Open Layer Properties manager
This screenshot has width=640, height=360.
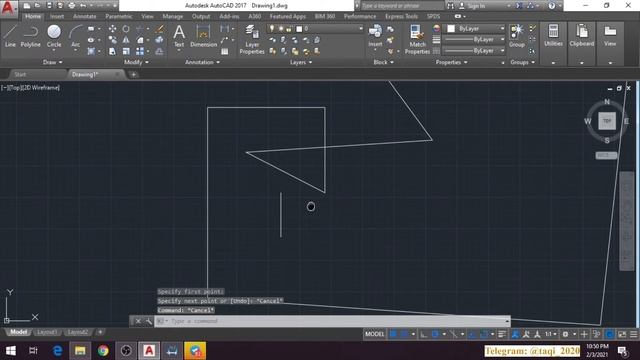252,39
